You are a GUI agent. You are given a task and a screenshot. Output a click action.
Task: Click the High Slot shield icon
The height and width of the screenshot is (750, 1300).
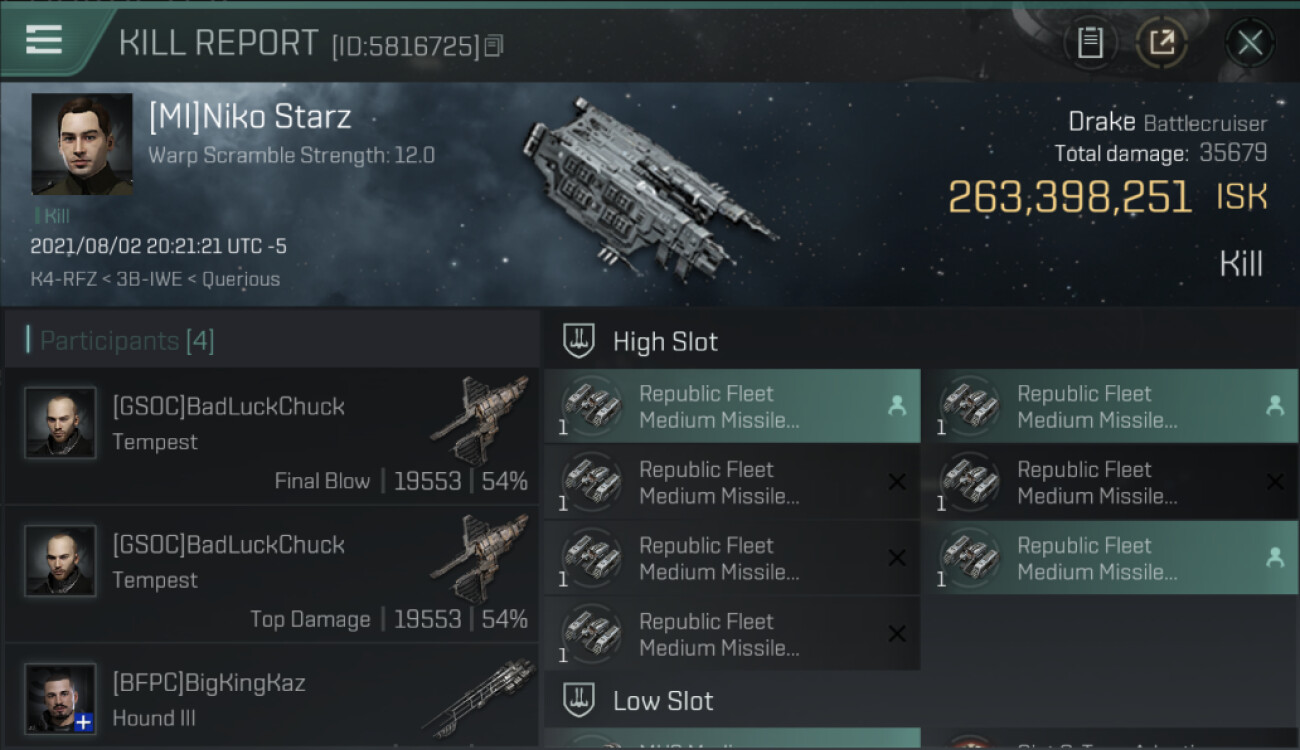coord(580,341)
